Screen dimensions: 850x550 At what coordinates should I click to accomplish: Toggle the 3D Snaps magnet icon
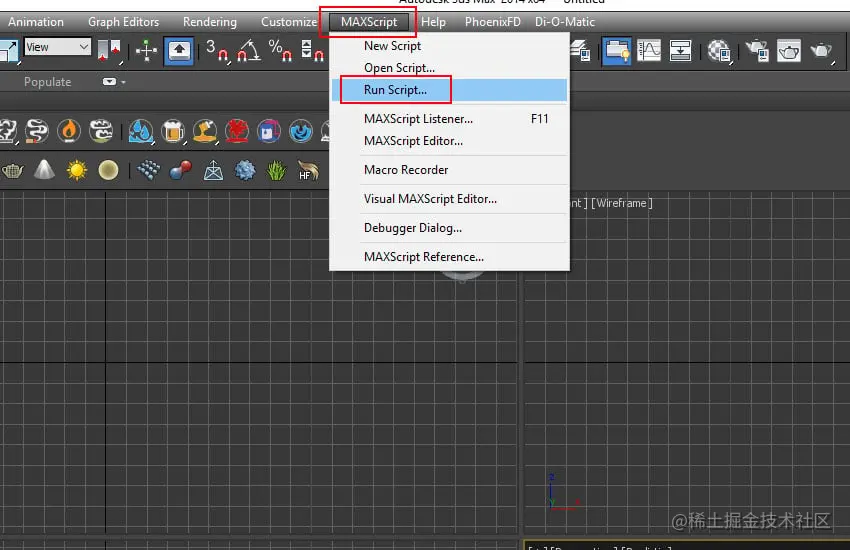pos(217,50)
